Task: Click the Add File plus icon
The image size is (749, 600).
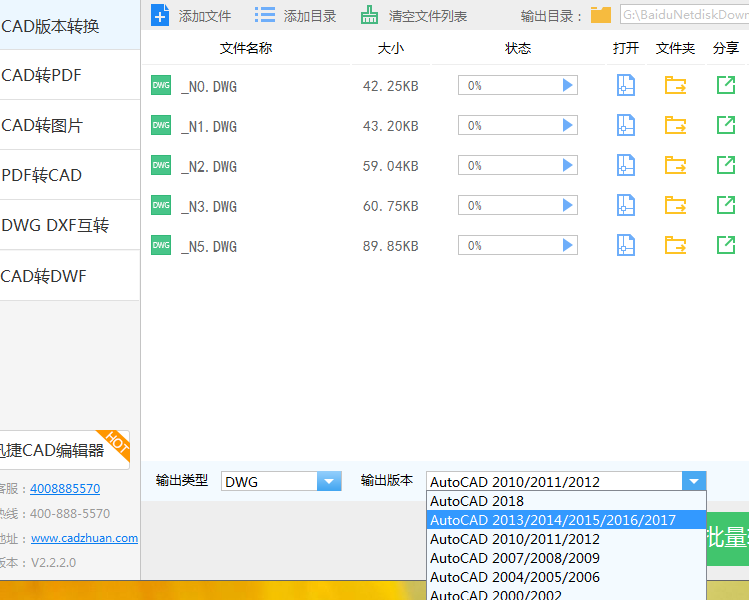Action: pyautogui.click(x=160, y=15)
